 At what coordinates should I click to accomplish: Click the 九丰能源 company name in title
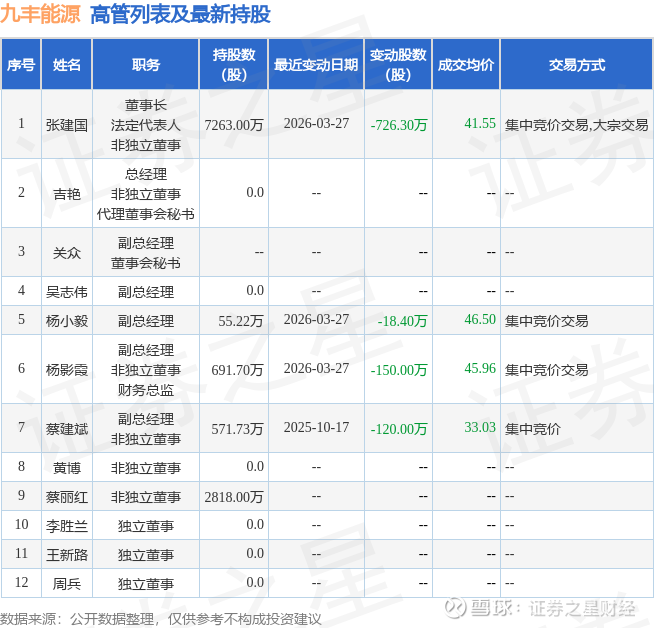tap(40, 14)
